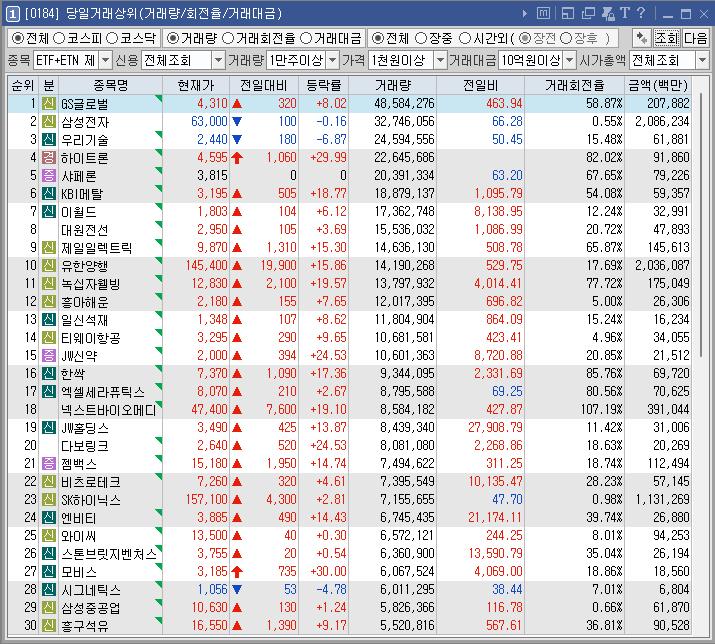715x644 pixels.
Task: Click stock name 녹십자웰빙
Action: [91, 284]
